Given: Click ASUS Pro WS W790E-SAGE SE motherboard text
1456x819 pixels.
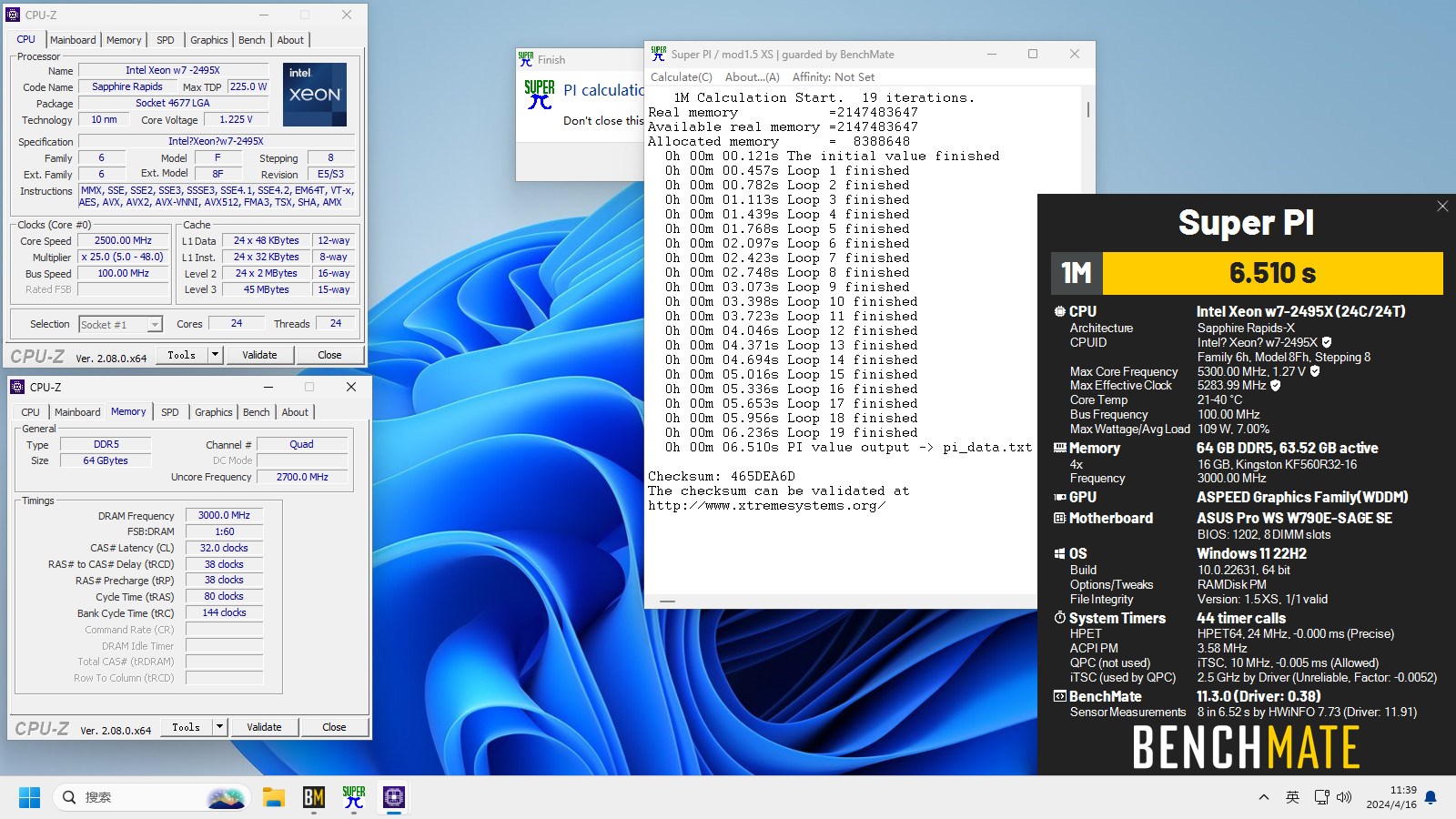Looking at the screenshot, I should click(1294, 518).
